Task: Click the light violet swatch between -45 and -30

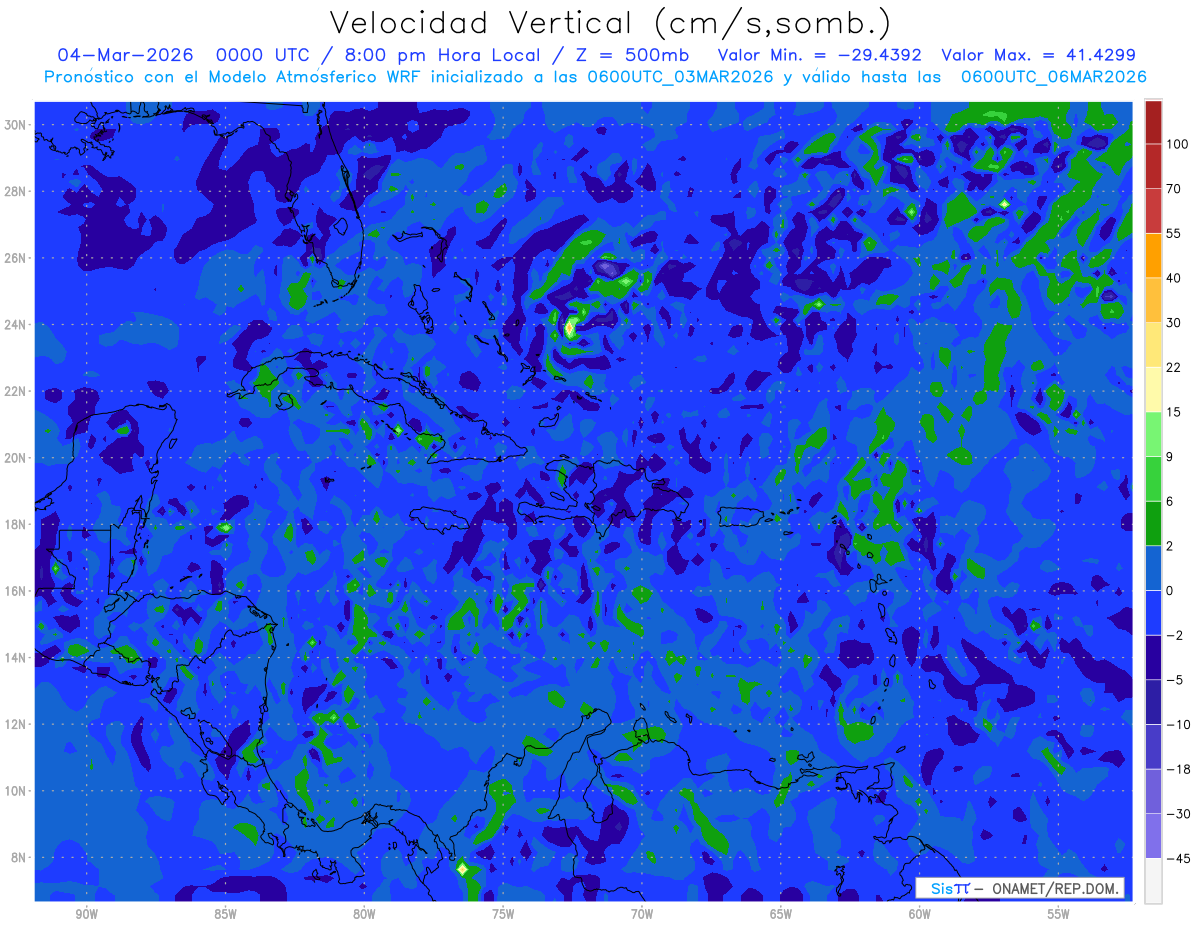Action: click(x=1153, y=836)
